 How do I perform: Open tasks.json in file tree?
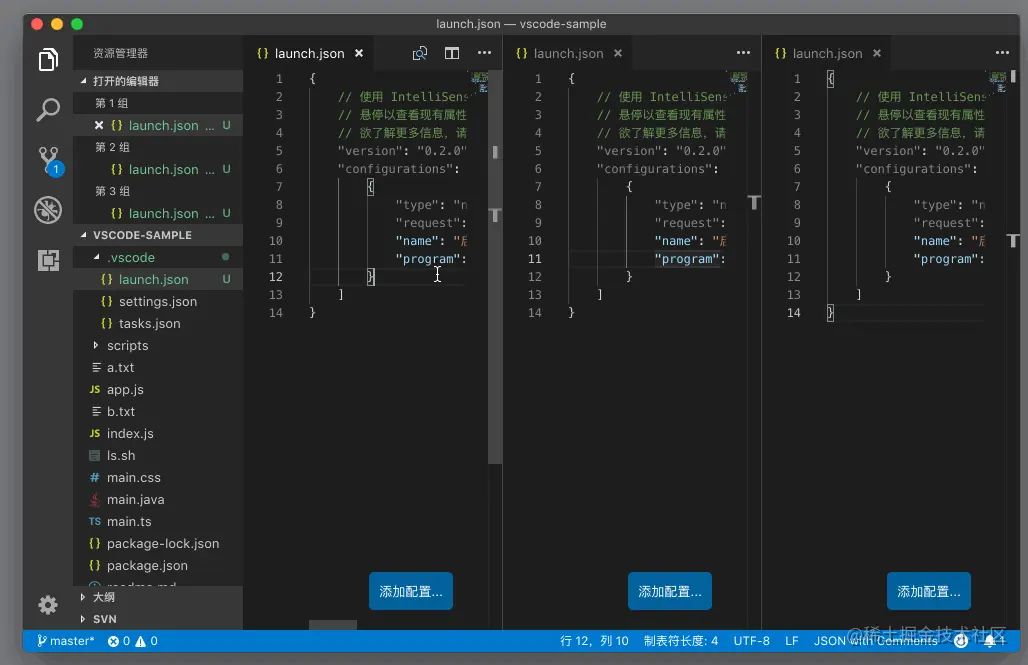158,323
